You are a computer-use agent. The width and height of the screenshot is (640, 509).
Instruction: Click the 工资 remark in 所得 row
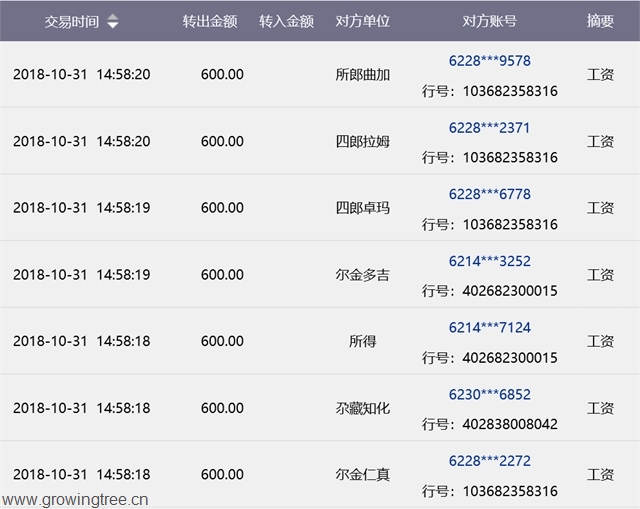[x=600, y=341]
